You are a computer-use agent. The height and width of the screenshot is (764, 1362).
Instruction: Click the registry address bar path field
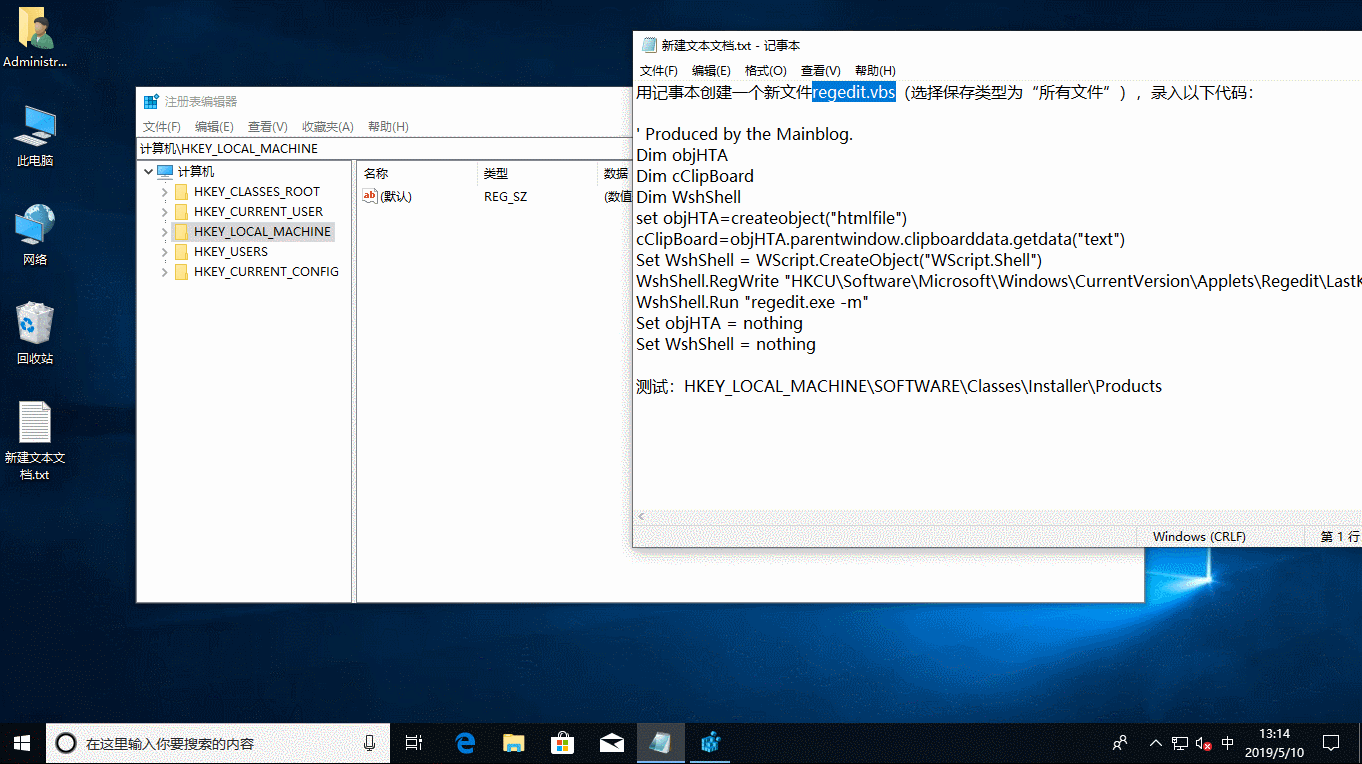(385, 148)
